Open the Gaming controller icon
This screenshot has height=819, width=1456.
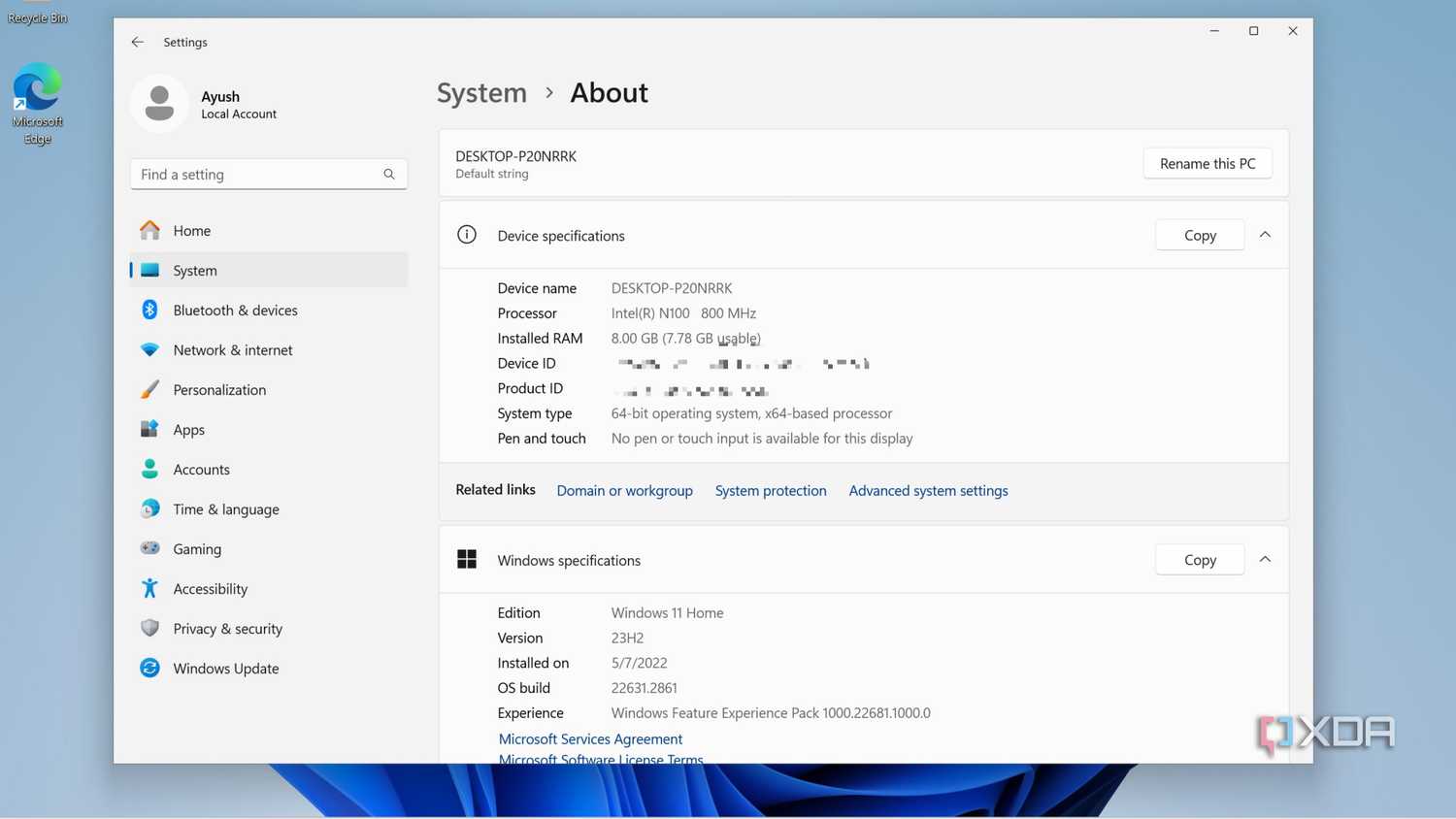(x=149, y=548)
